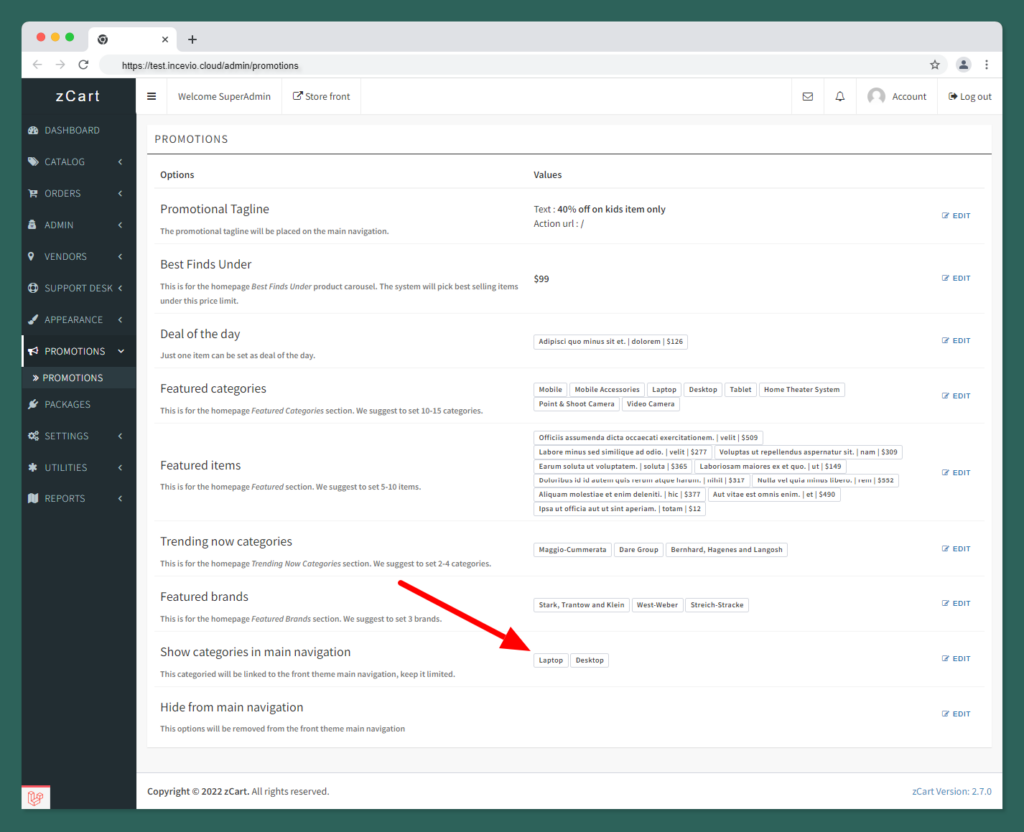The image size is (1024, 832).
Task: Open the browser three-dot menu
Action: pyautogui.click(x=986, y=65)
